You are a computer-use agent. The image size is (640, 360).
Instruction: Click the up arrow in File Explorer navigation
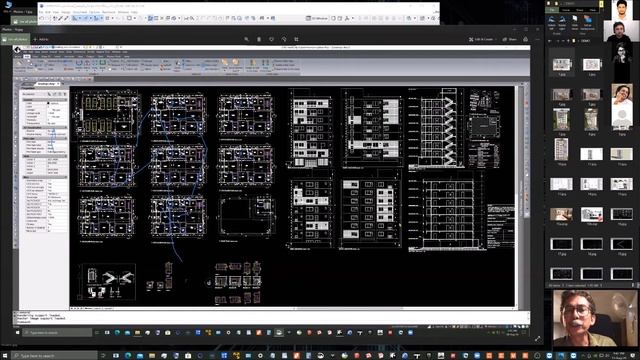click(568, 41)
